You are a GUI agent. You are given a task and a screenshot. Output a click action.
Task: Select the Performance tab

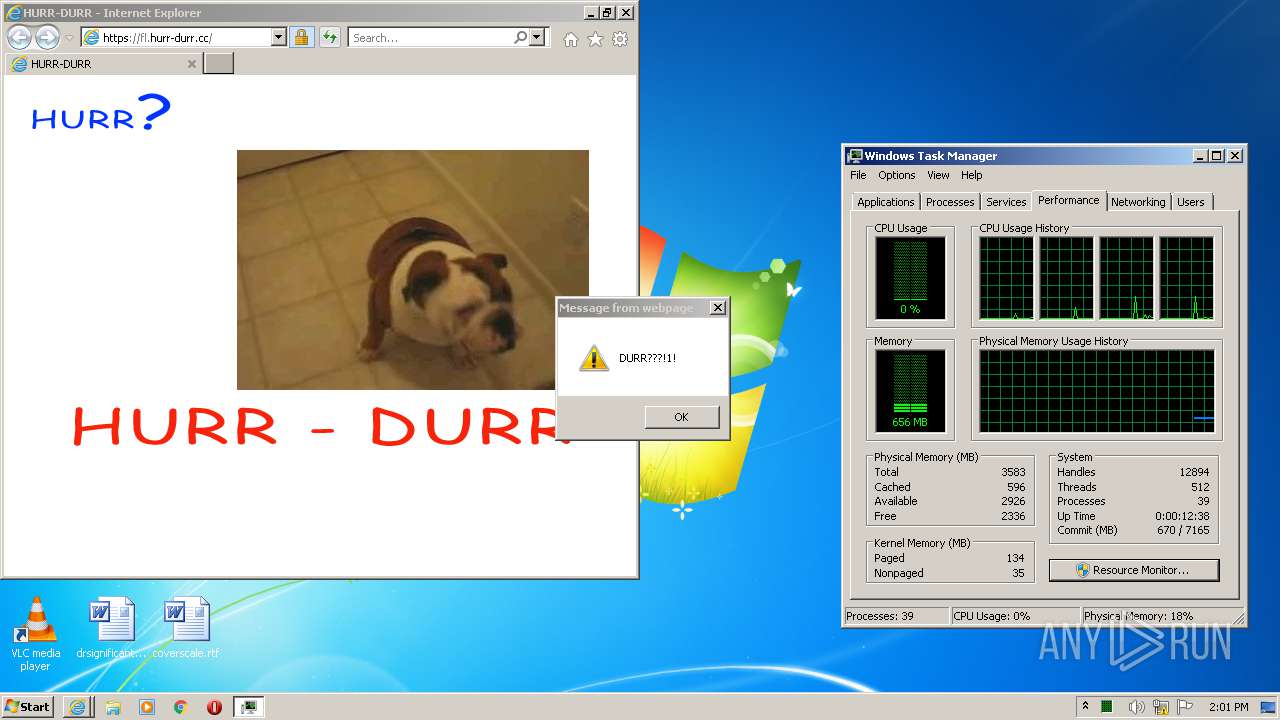tap(1069, 200)
